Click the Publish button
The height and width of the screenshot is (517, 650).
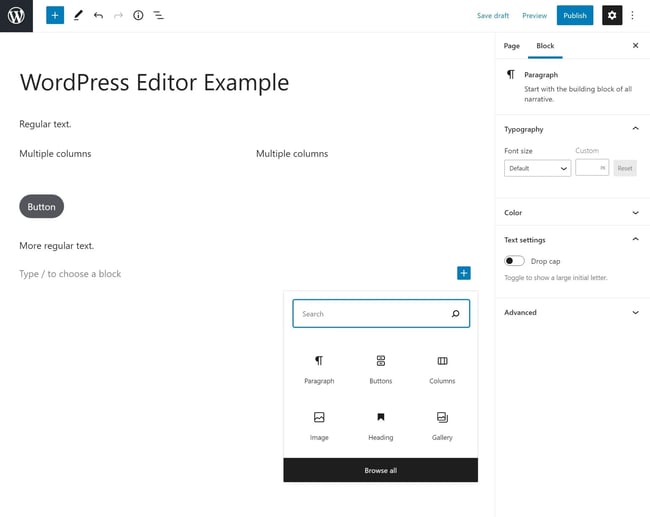click(575, 15)
